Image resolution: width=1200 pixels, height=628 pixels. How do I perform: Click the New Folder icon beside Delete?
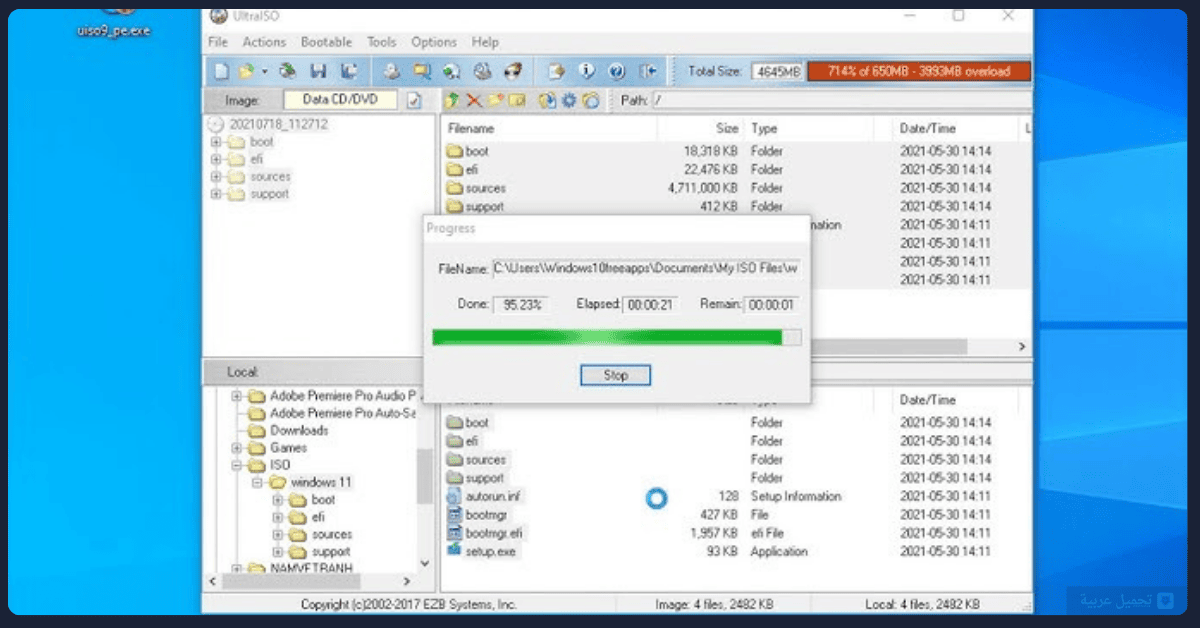(x=495, y=100)
